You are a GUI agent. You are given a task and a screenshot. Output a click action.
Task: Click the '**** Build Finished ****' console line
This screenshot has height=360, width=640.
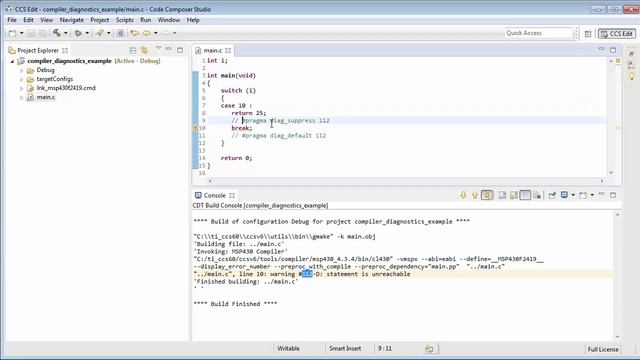236,304
